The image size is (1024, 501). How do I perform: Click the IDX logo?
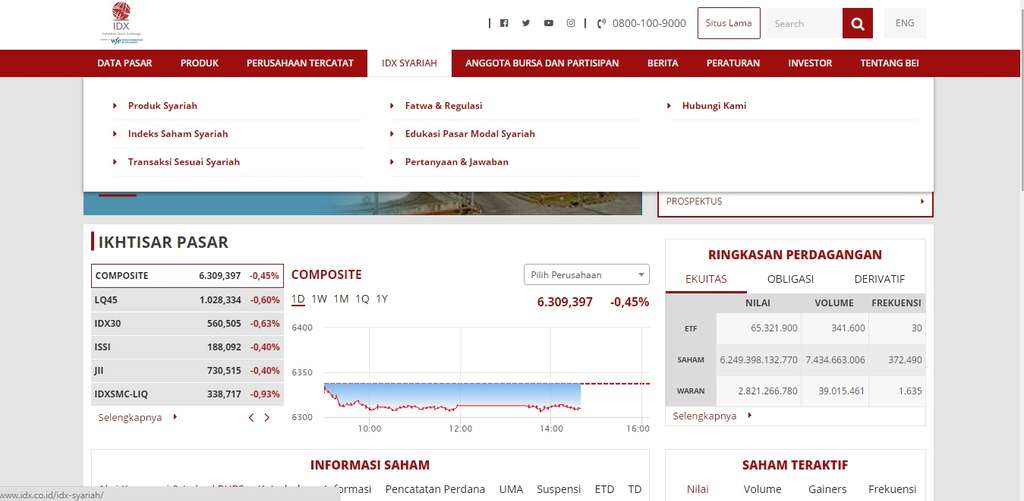[x=121, y=24]
